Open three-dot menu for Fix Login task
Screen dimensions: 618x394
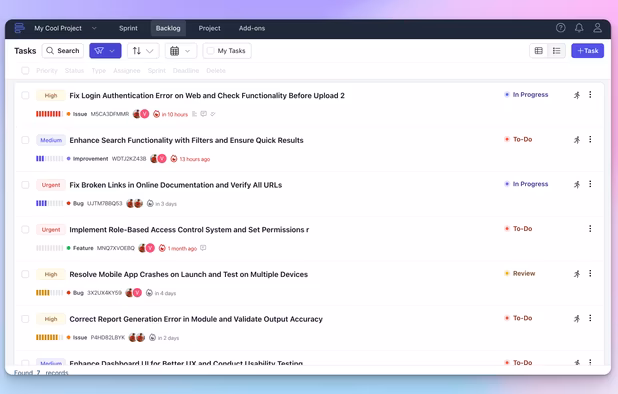click(x=590, y=95)
